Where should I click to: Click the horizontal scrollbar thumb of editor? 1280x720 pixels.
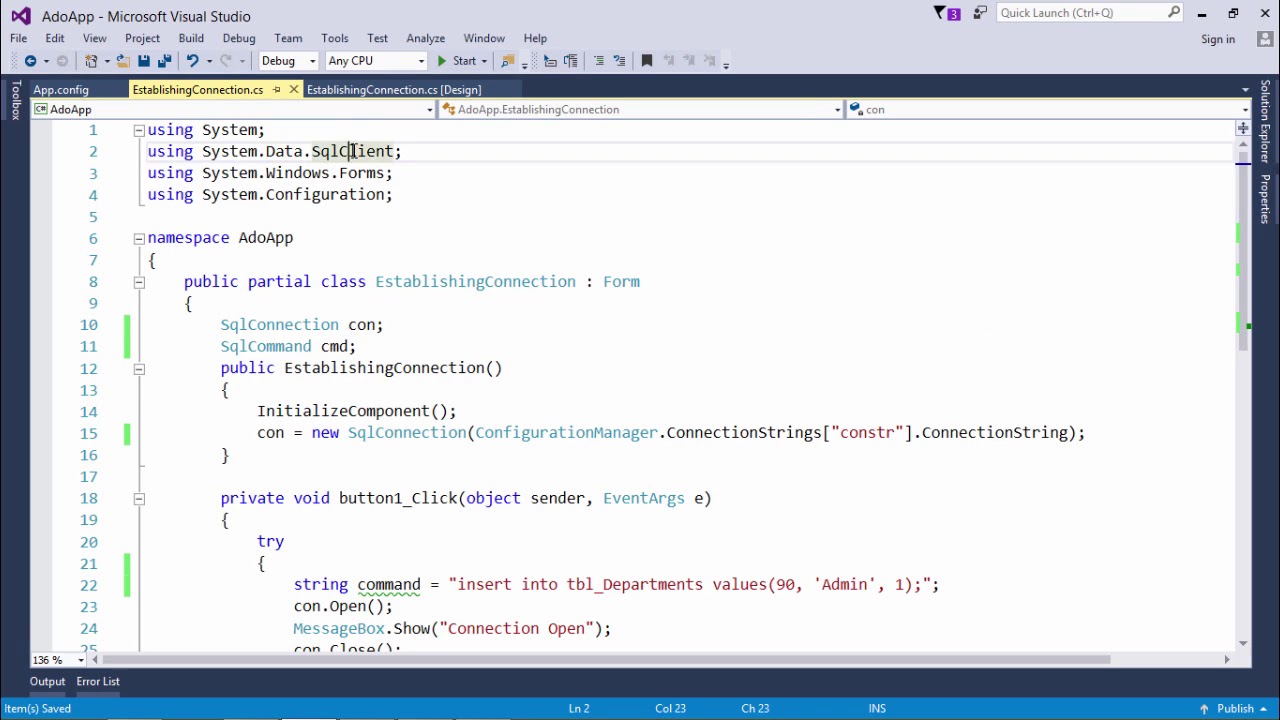click(606, 660)
